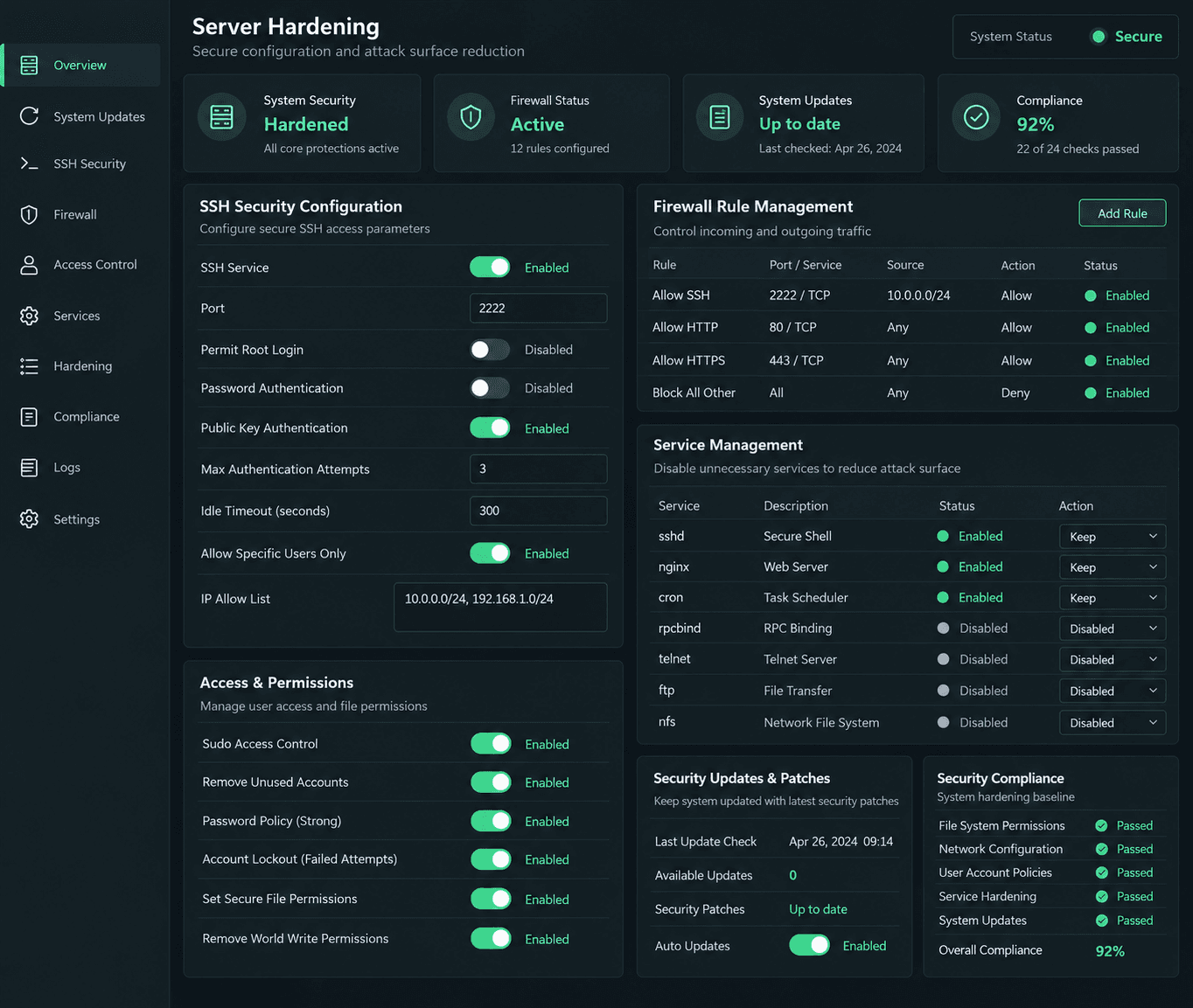This screenshot has height=1008, width=1193.
Task: Click the Services gear icon in sidebar
Action: click(29, 316)
